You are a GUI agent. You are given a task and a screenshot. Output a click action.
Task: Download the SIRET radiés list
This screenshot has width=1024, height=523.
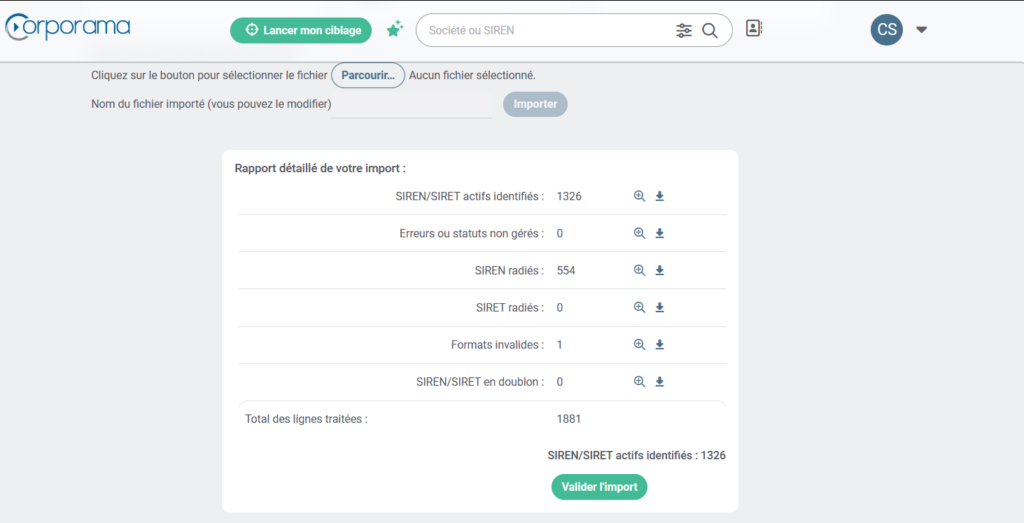660,308
